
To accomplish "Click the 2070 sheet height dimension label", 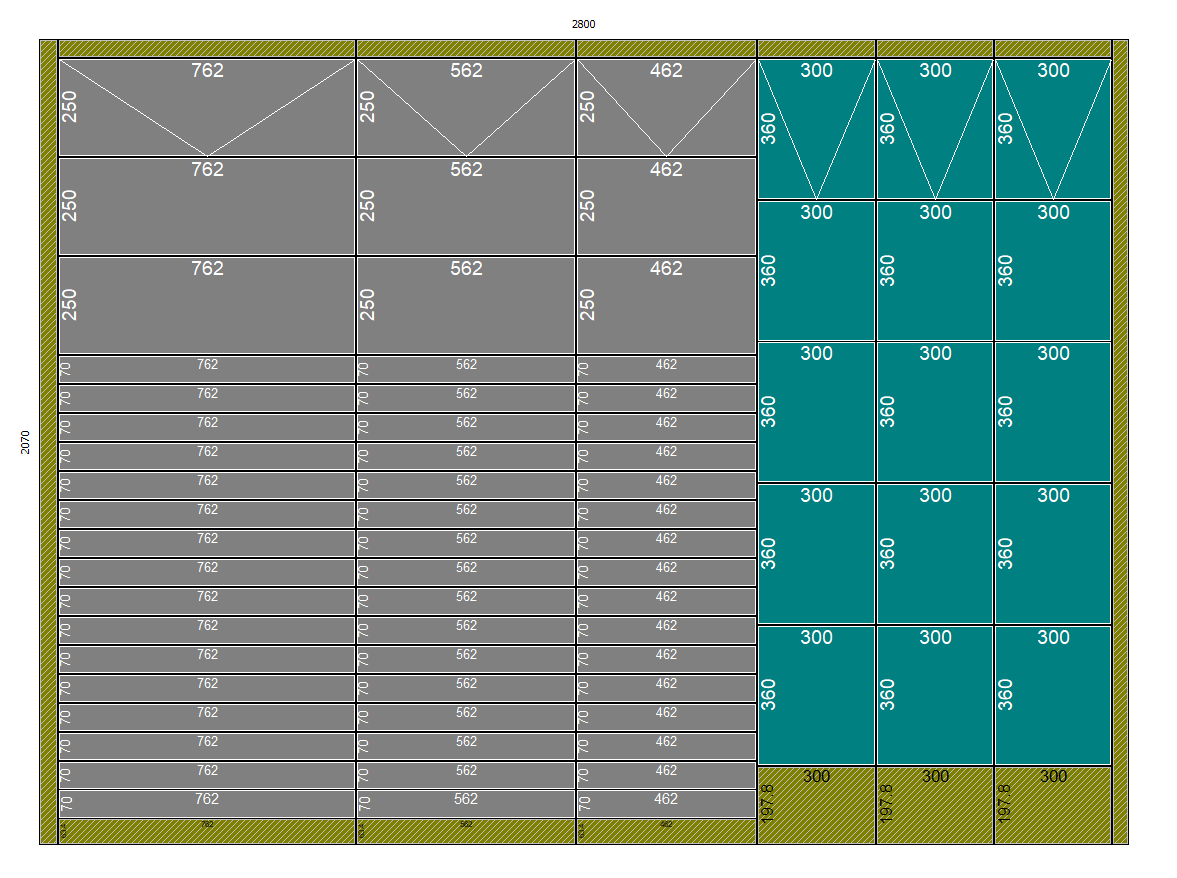I will coord(26,442).
